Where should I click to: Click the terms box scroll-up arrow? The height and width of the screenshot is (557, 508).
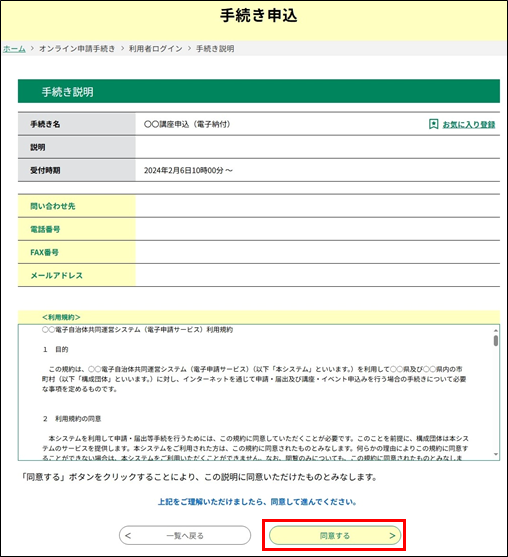(x=496, y=331)
